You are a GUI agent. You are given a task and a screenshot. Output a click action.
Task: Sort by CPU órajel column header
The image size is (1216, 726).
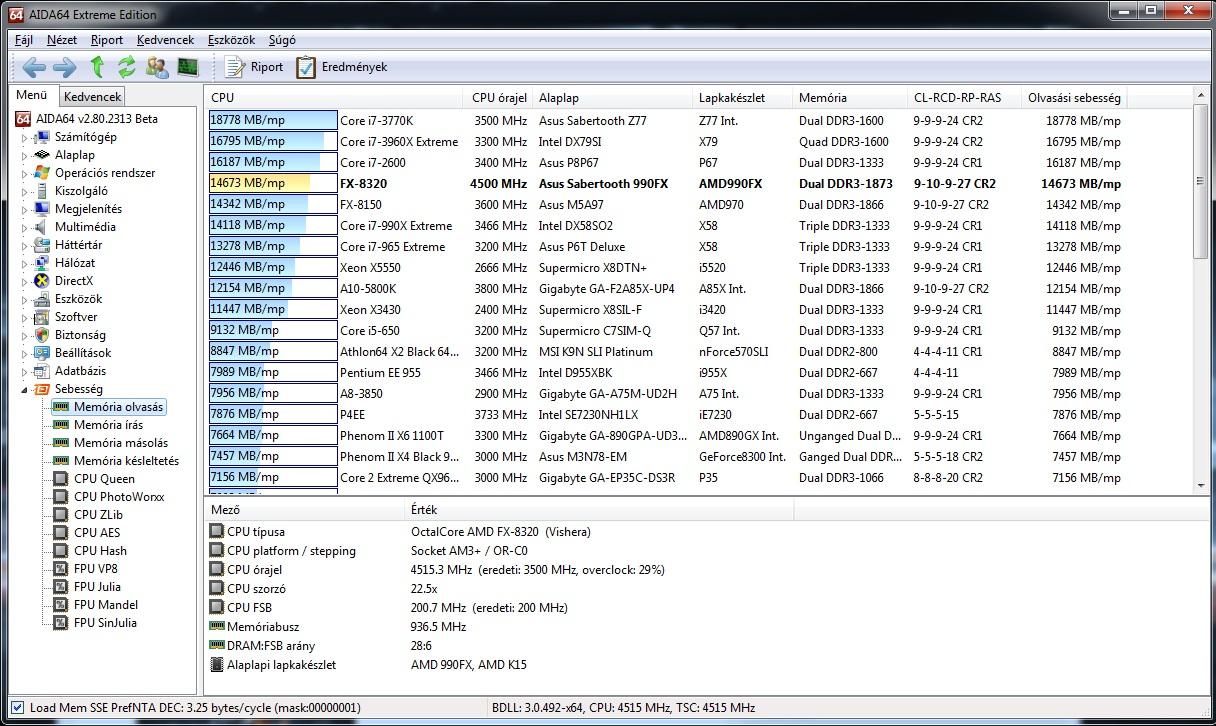click(499, 98)
